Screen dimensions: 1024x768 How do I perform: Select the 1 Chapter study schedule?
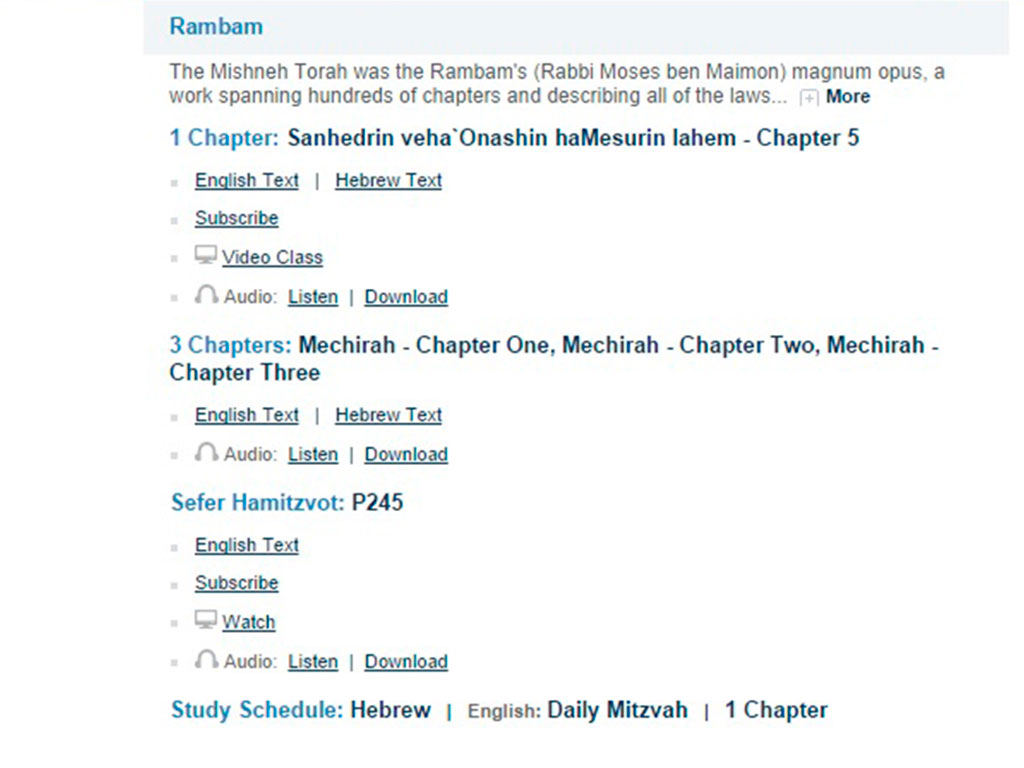776,710
